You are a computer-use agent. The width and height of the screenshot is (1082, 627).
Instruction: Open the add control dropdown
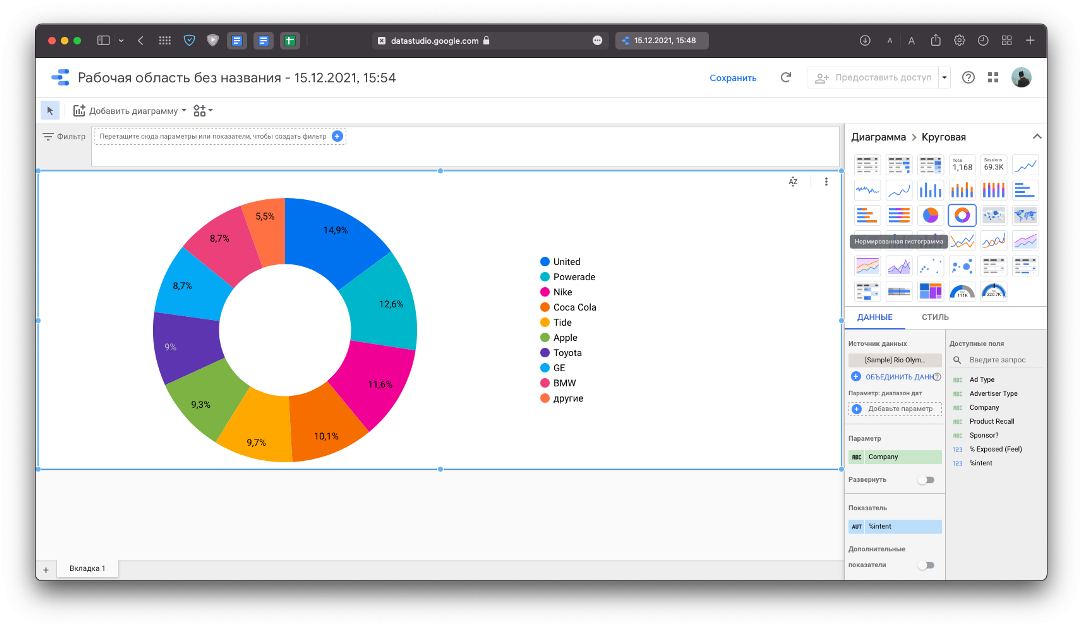203,110
